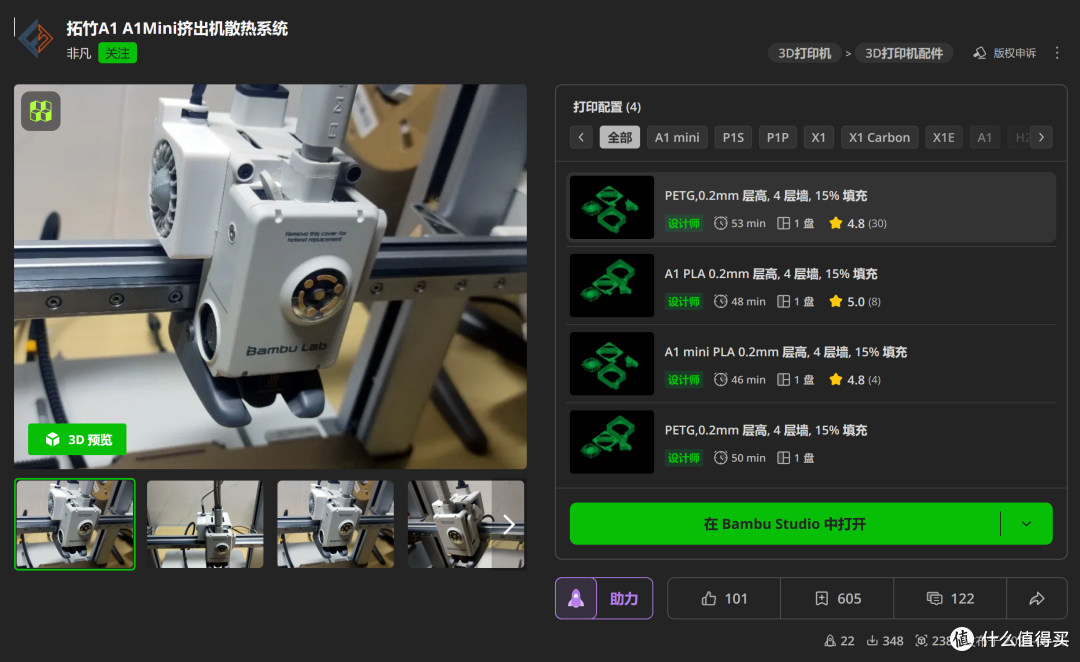Select the first gallery thumbnail
1080x662 pixels.
pyautogui.click(x=75, y=524)
